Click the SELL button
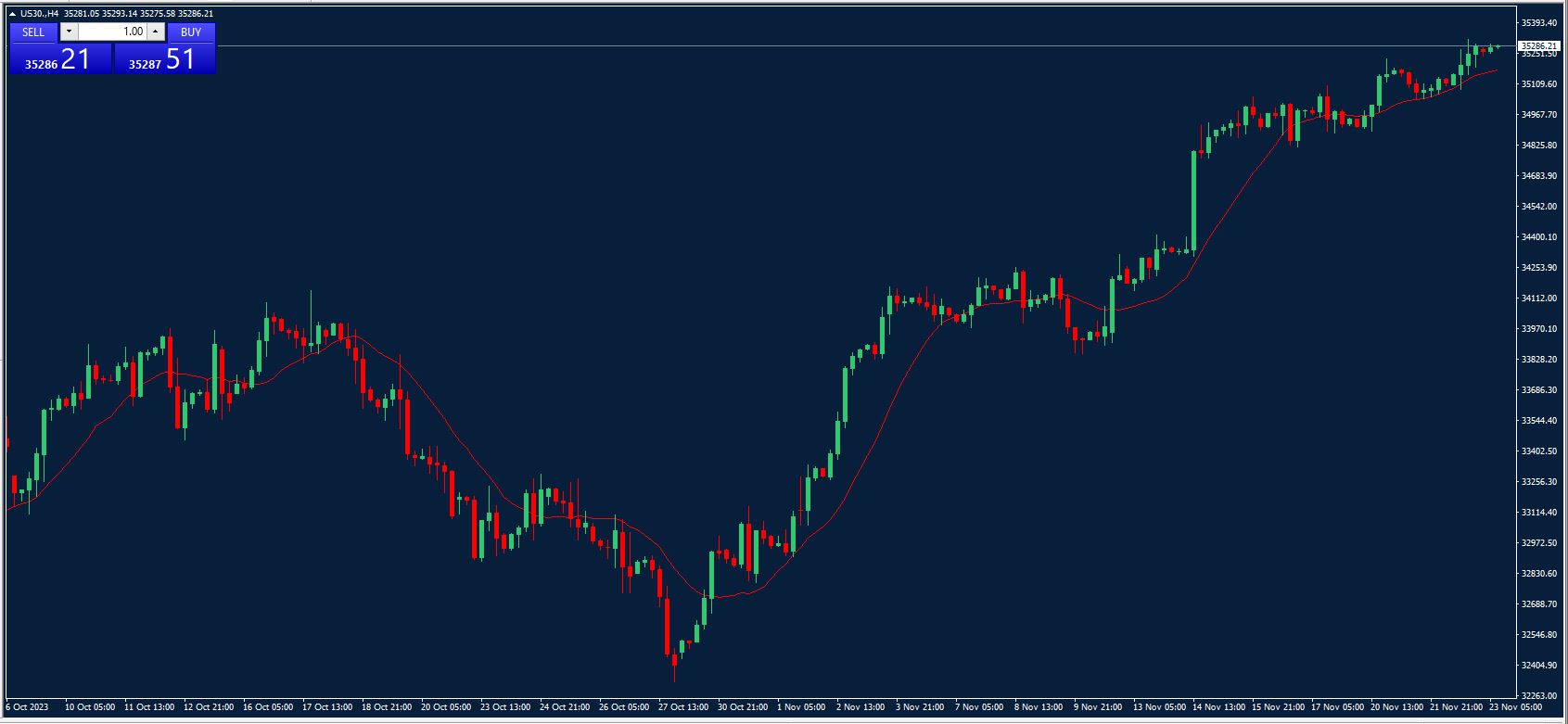The image size is (1568, 724). click(33, 32)
